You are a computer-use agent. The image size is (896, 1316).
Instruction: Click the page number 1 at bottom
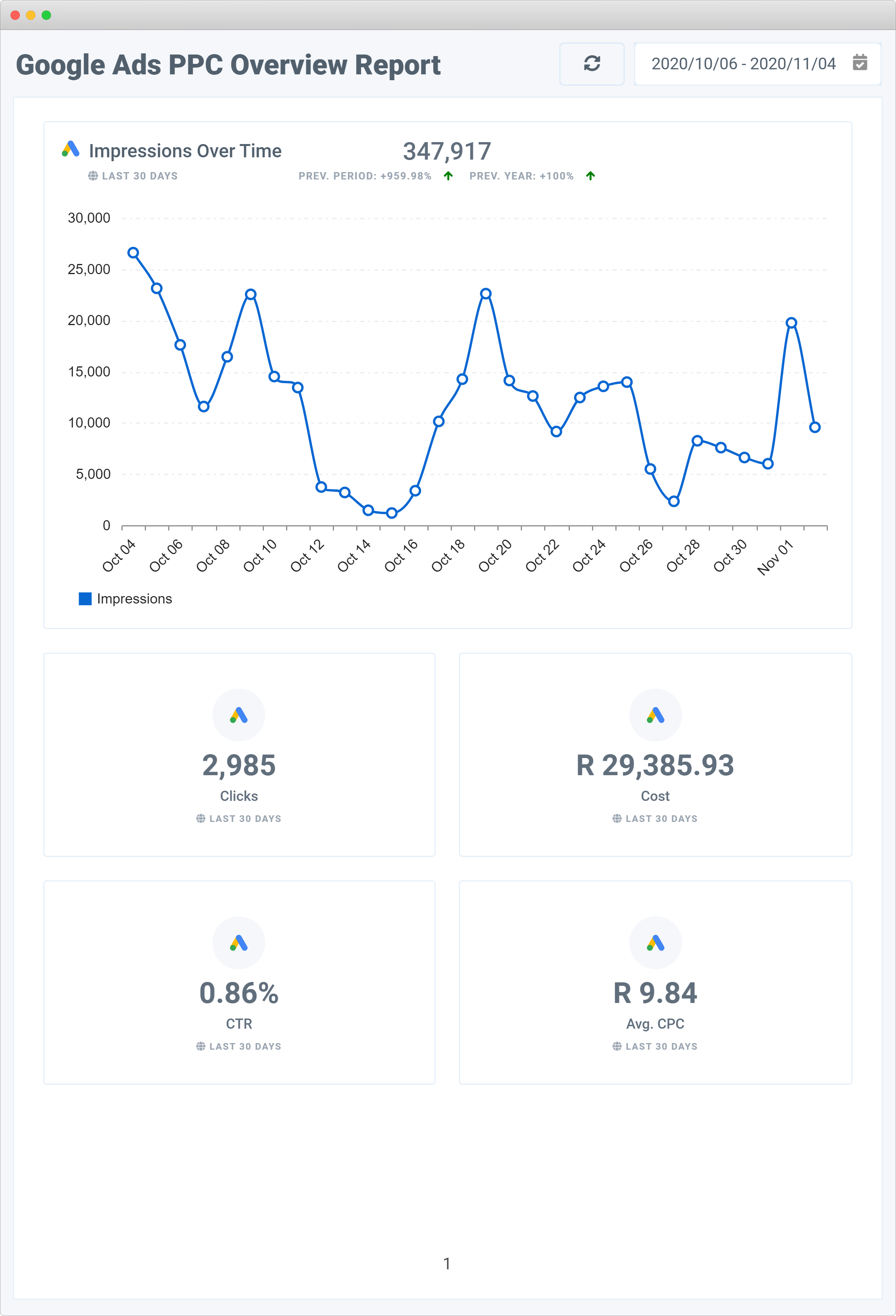446,1263
